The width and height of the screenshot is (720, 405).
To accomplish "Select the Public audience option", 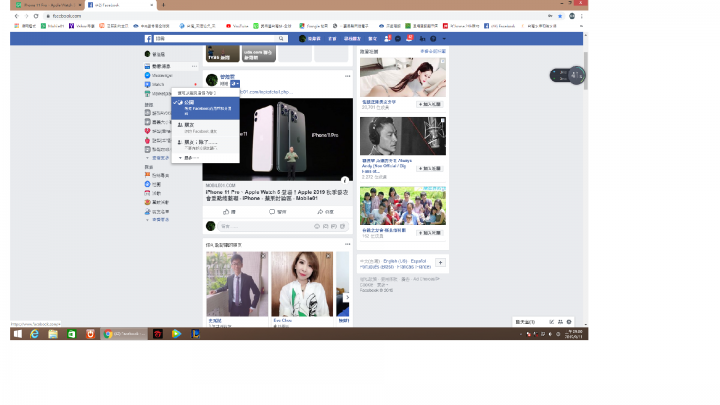I will click(205, 108).
